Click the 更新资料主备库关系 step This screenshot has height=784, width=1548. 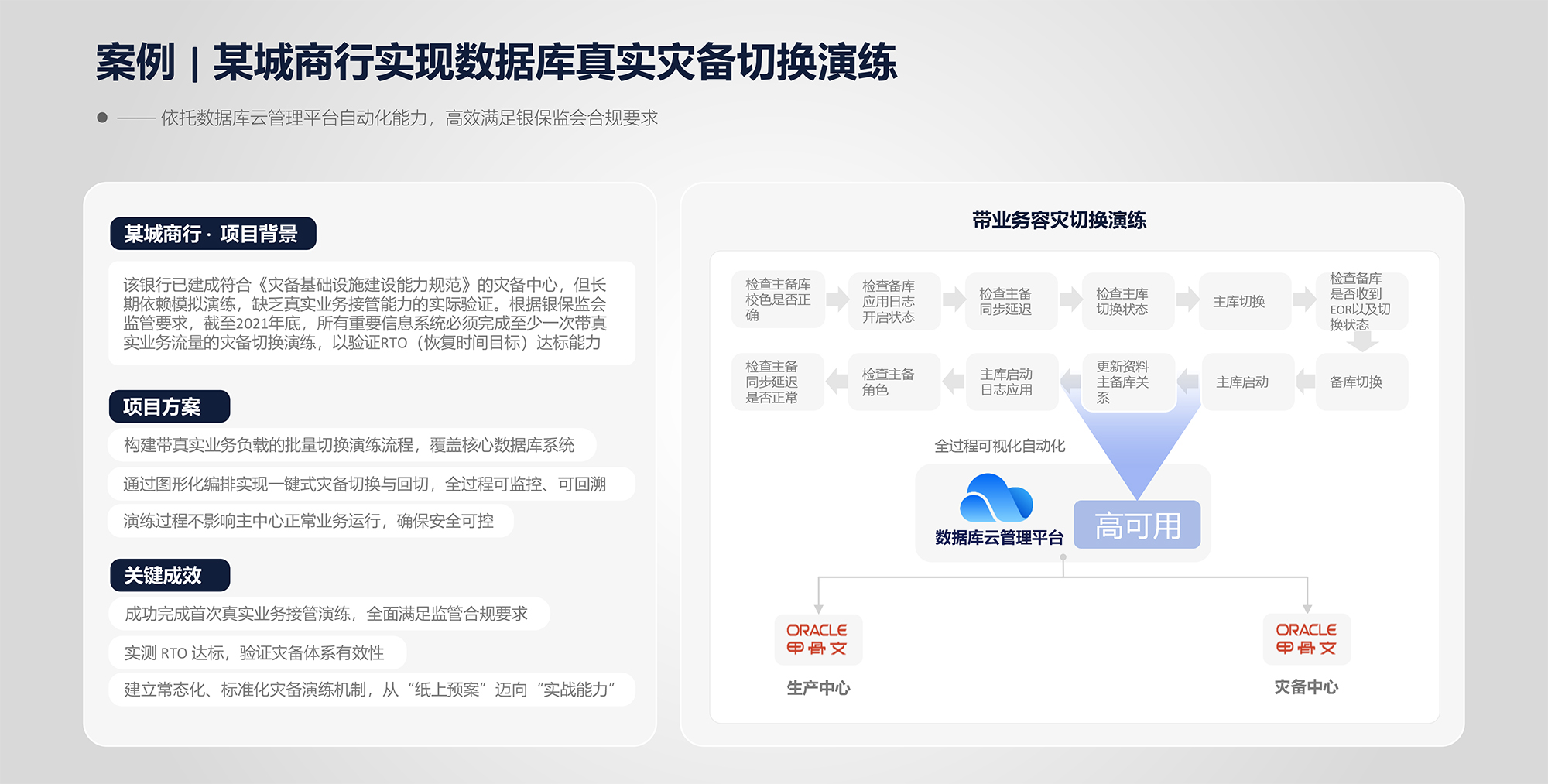click(x=1127, y=382)
